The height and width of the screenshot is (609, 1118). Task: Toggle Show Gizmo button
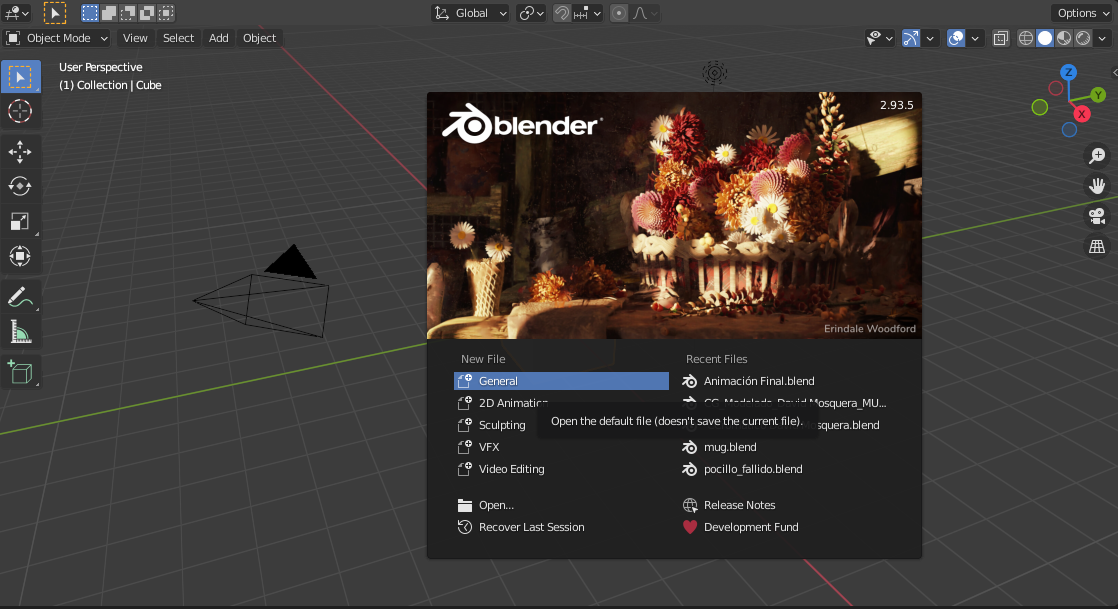tap(911, 38)
